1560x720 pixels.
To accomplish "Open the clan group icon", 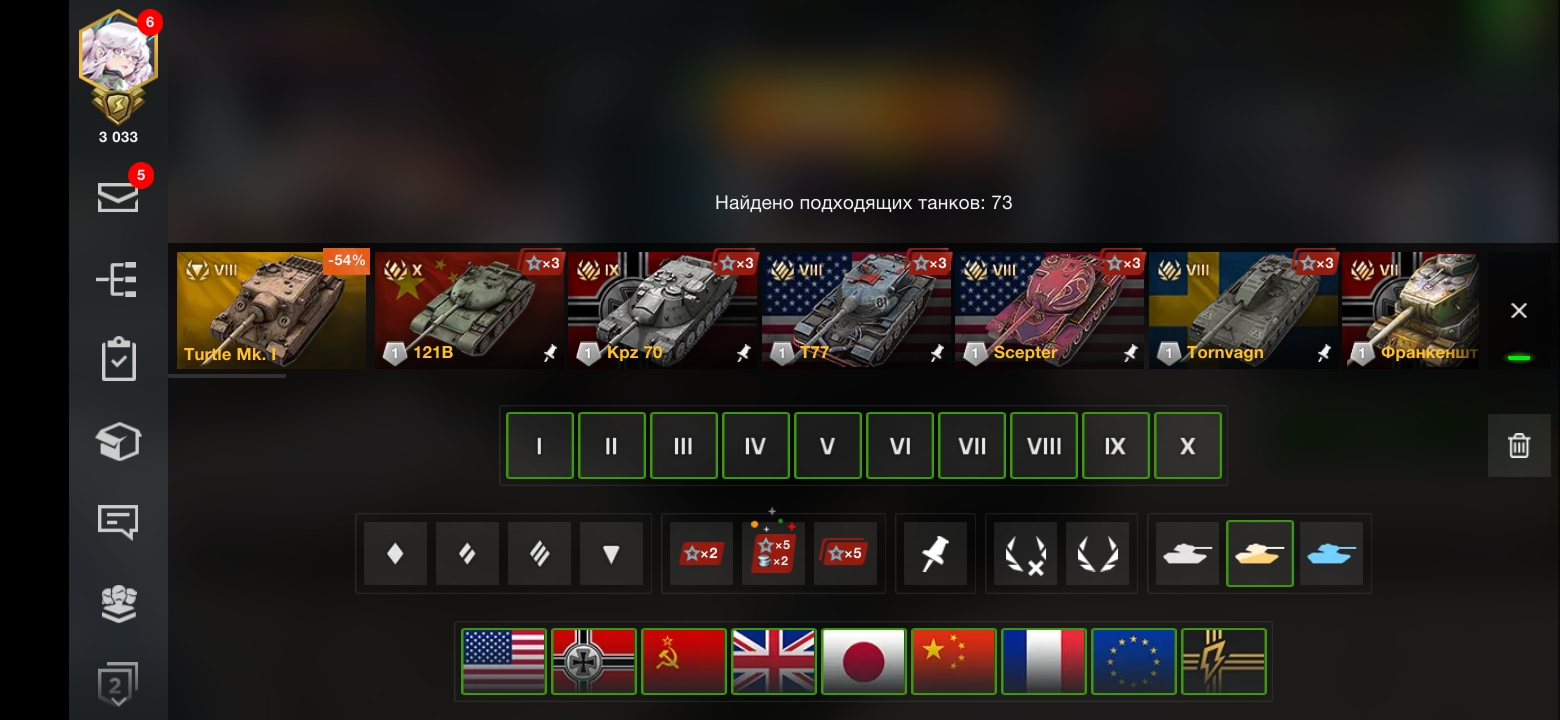I will click(118, 603).
